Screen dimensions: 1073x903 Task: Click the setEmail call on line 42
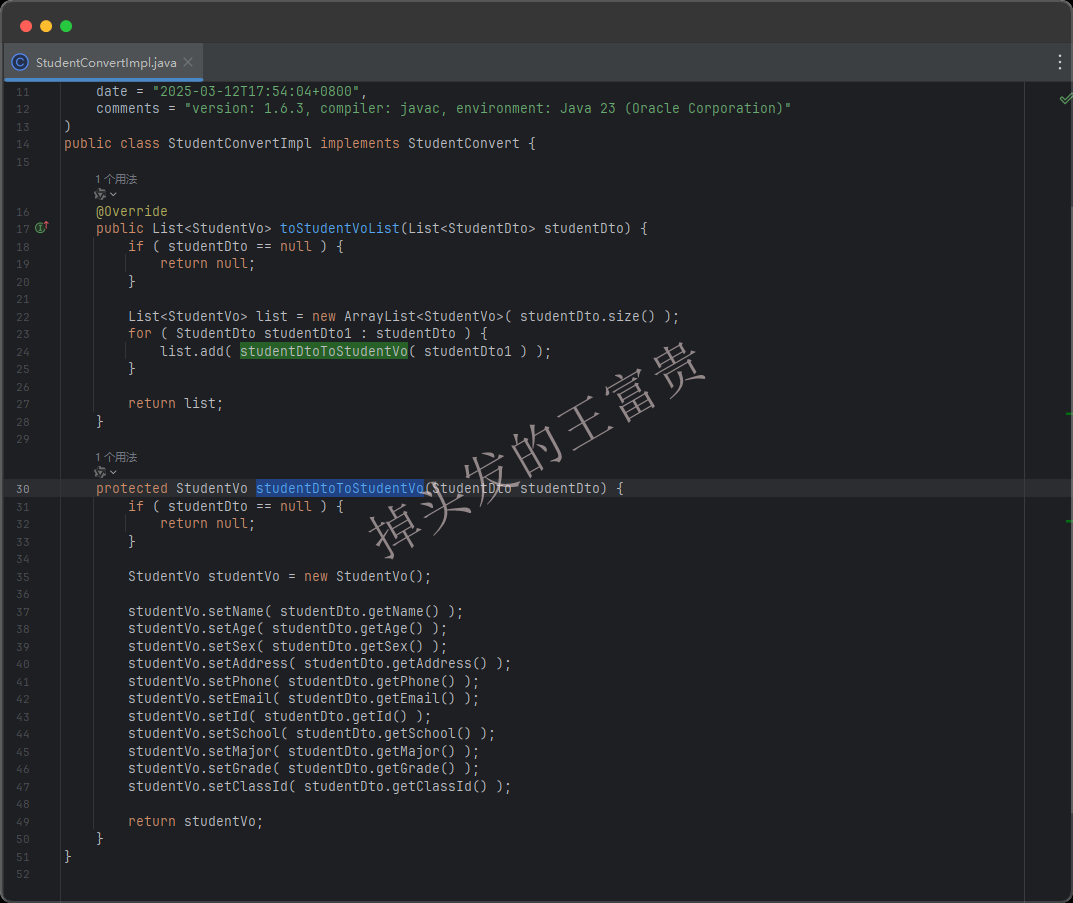(303, 698)
